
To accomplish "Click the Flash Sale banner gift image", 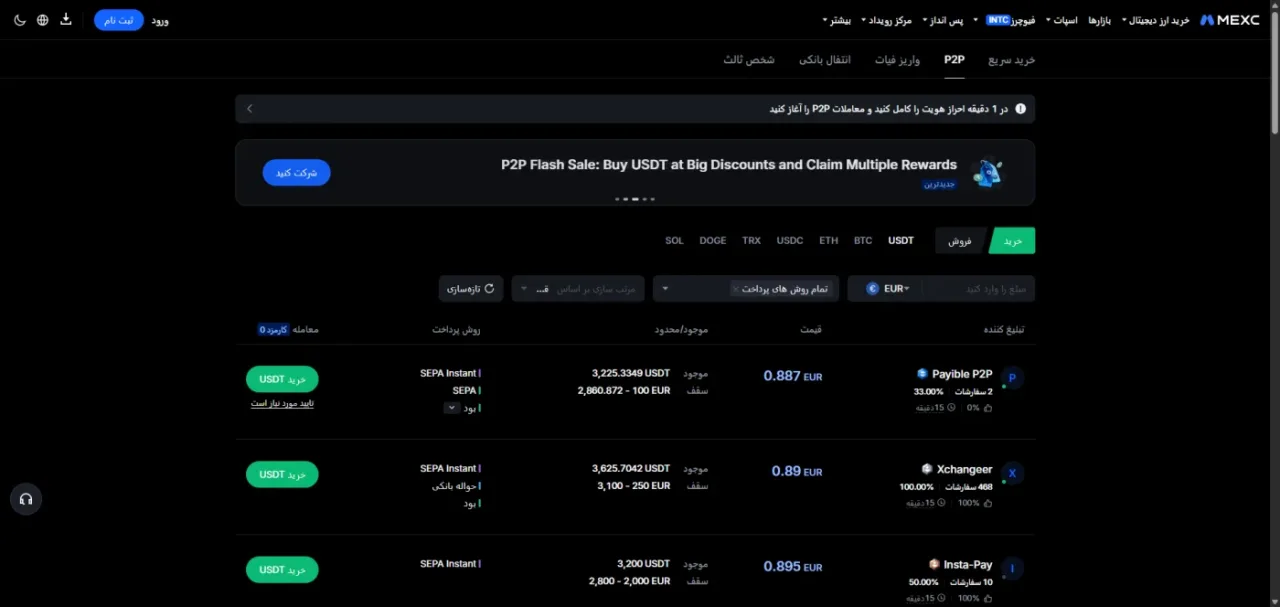I will point(988,173).
